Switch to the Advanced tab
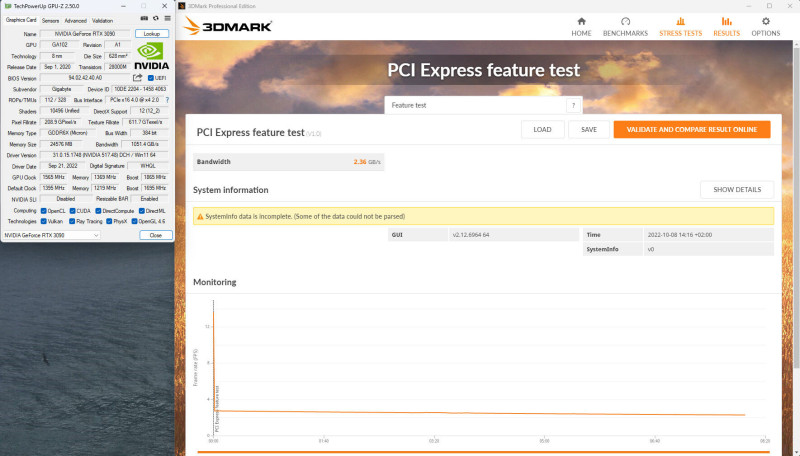Viewport: 800px width, 456px height. pos(76,21)
